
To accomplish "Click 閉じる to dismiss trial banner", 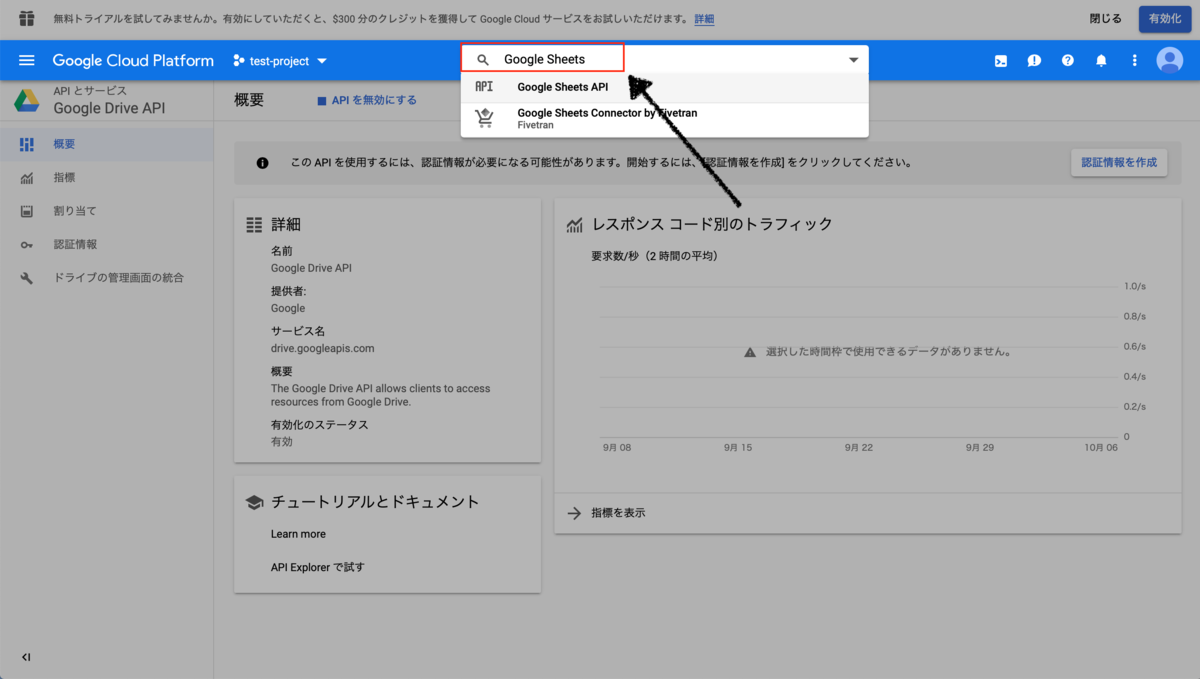I will 1105,19.
